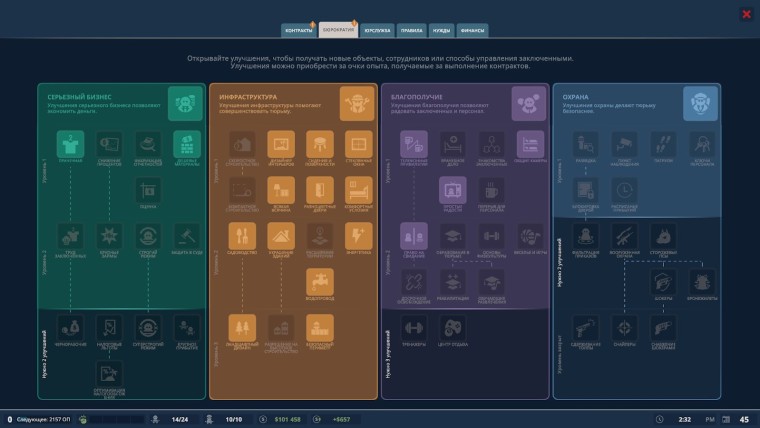Image resolution: width=760 pixels, height=428 pixels.
Task: Select the Оценка valuation upgrade
Action: [x=148, y=190]
